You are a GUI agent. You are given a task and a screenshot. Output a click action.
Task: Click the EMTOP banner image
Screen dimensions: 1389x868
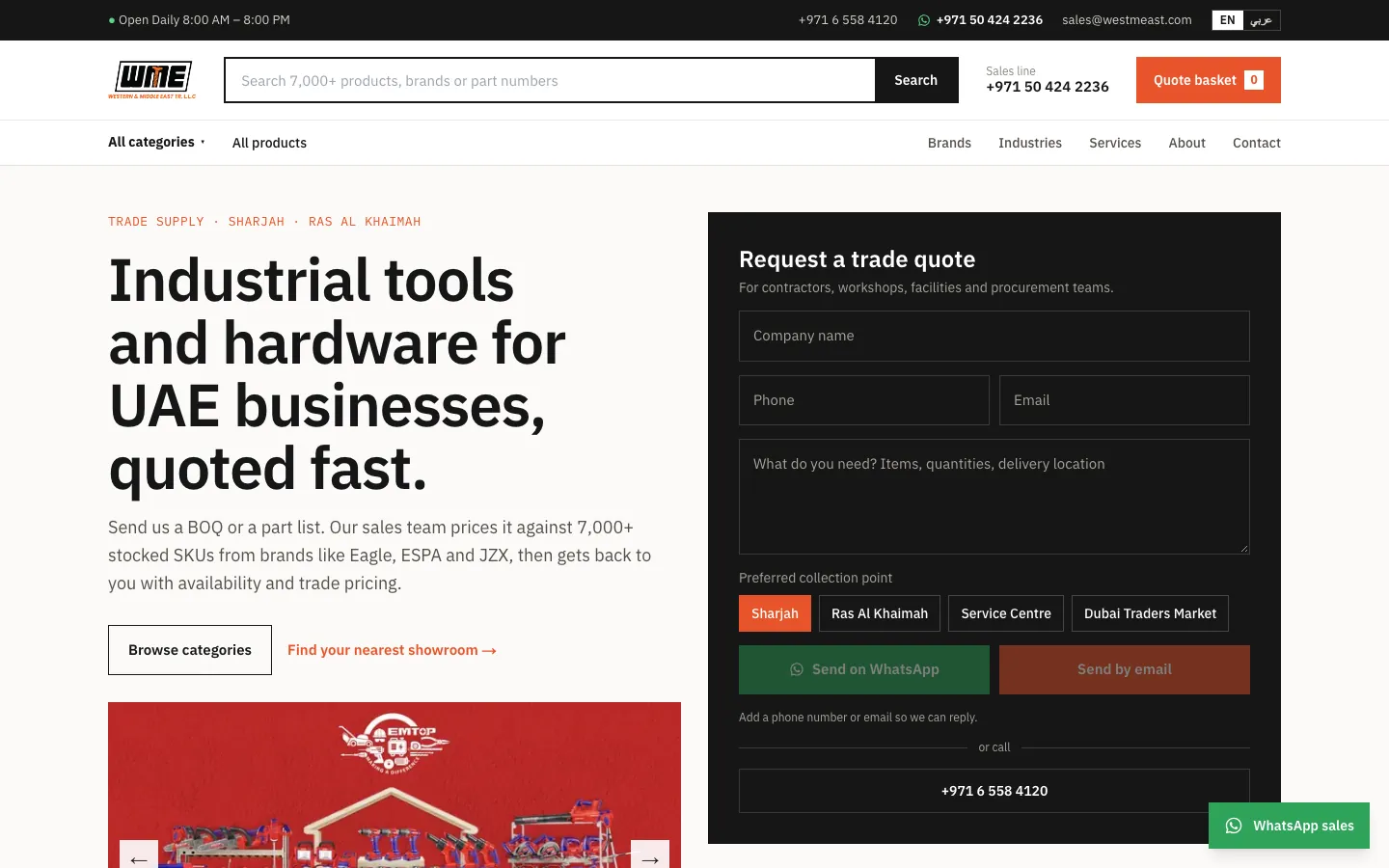click(x=395, y=785)
